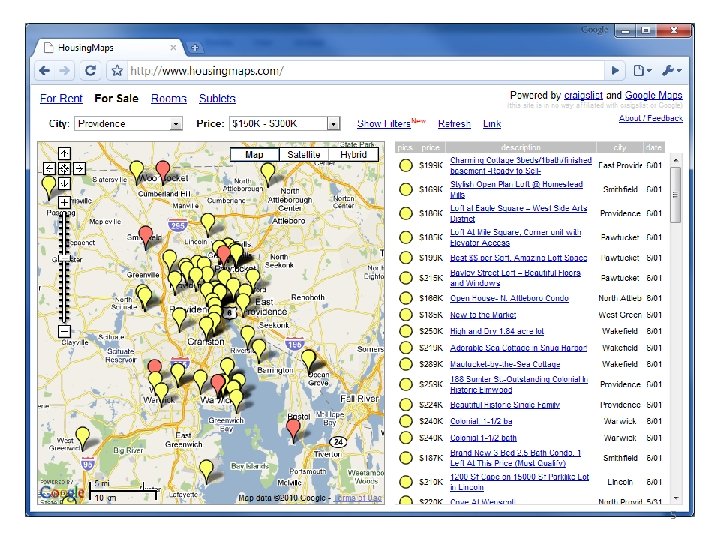
Task: Switch to Map view
Action: (x=254, y=155)
